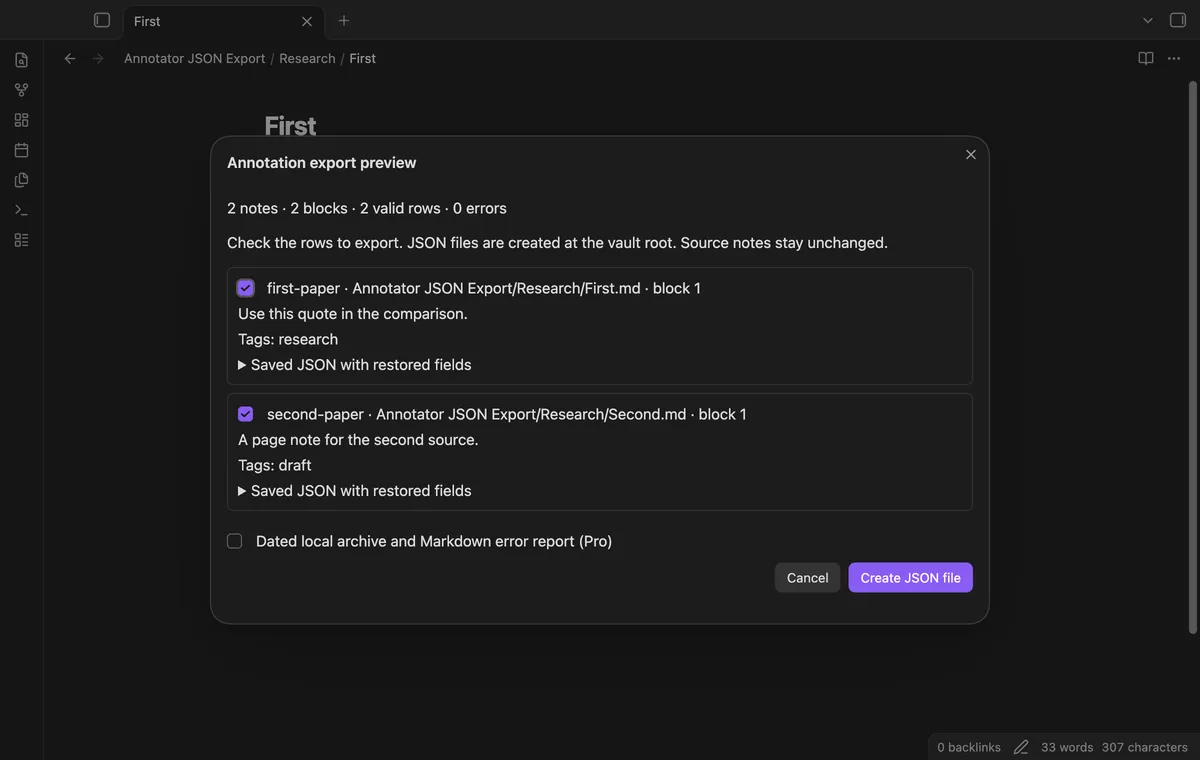Click 0 backlinks in status bar
1200x760 pixels.
(x=969, y=747)
